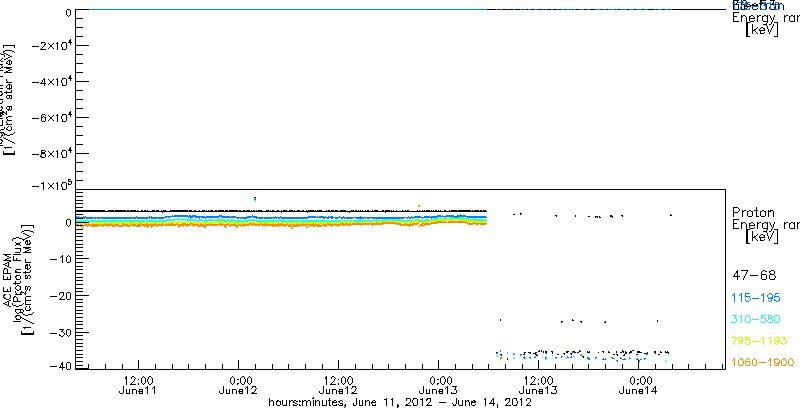Click the -30 tick label on proton flux axis
800x410 pixels.
point(60,332)
